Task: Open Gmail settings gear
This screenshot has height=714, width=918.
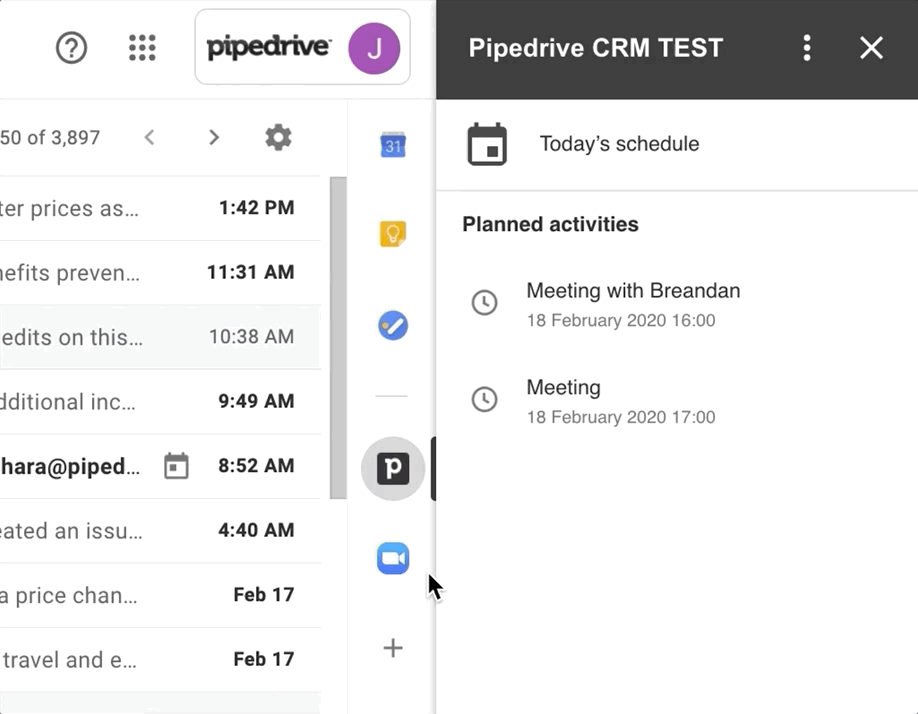Action: click(x=278, y=137)
